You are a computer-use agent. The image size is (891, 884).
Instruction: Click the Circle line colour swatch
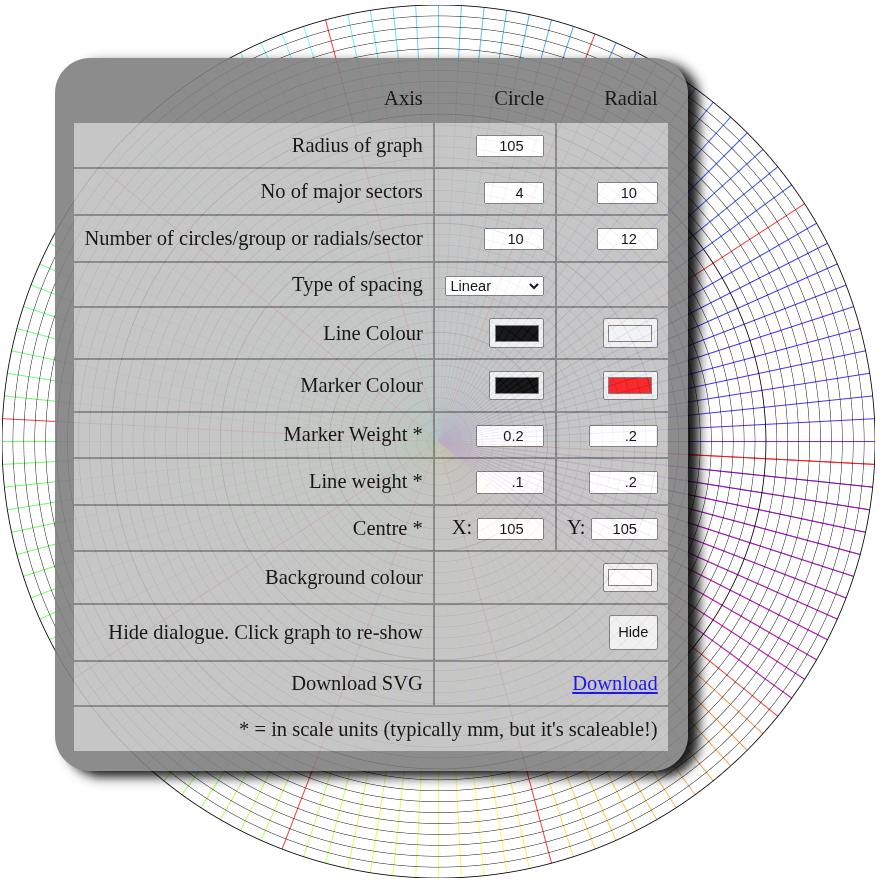point(516,333)
